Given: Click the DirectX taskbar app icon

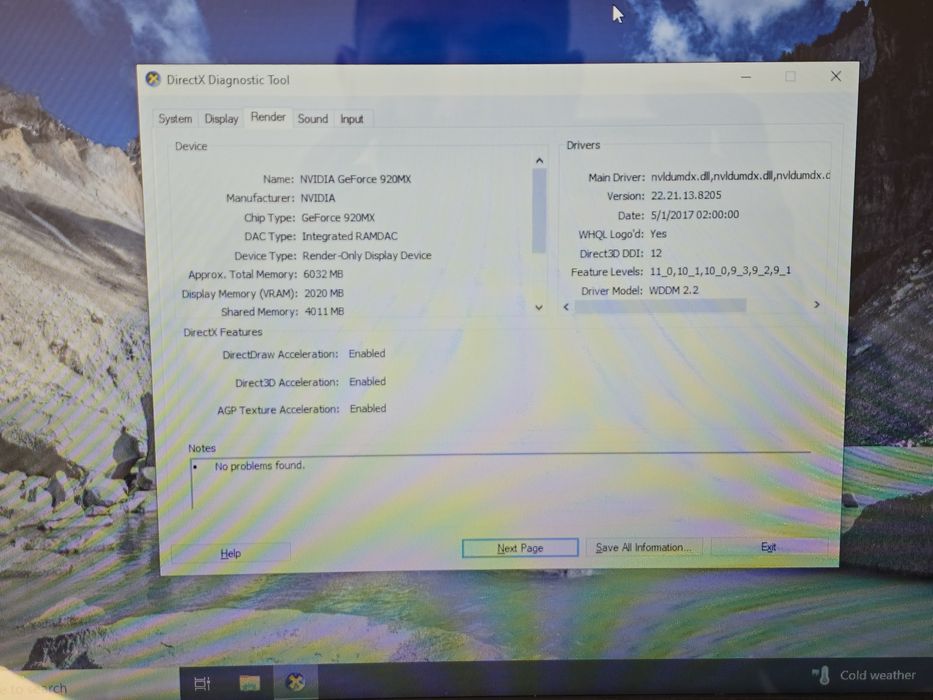Looking at the screenshot, I should [x=295, y=682].
